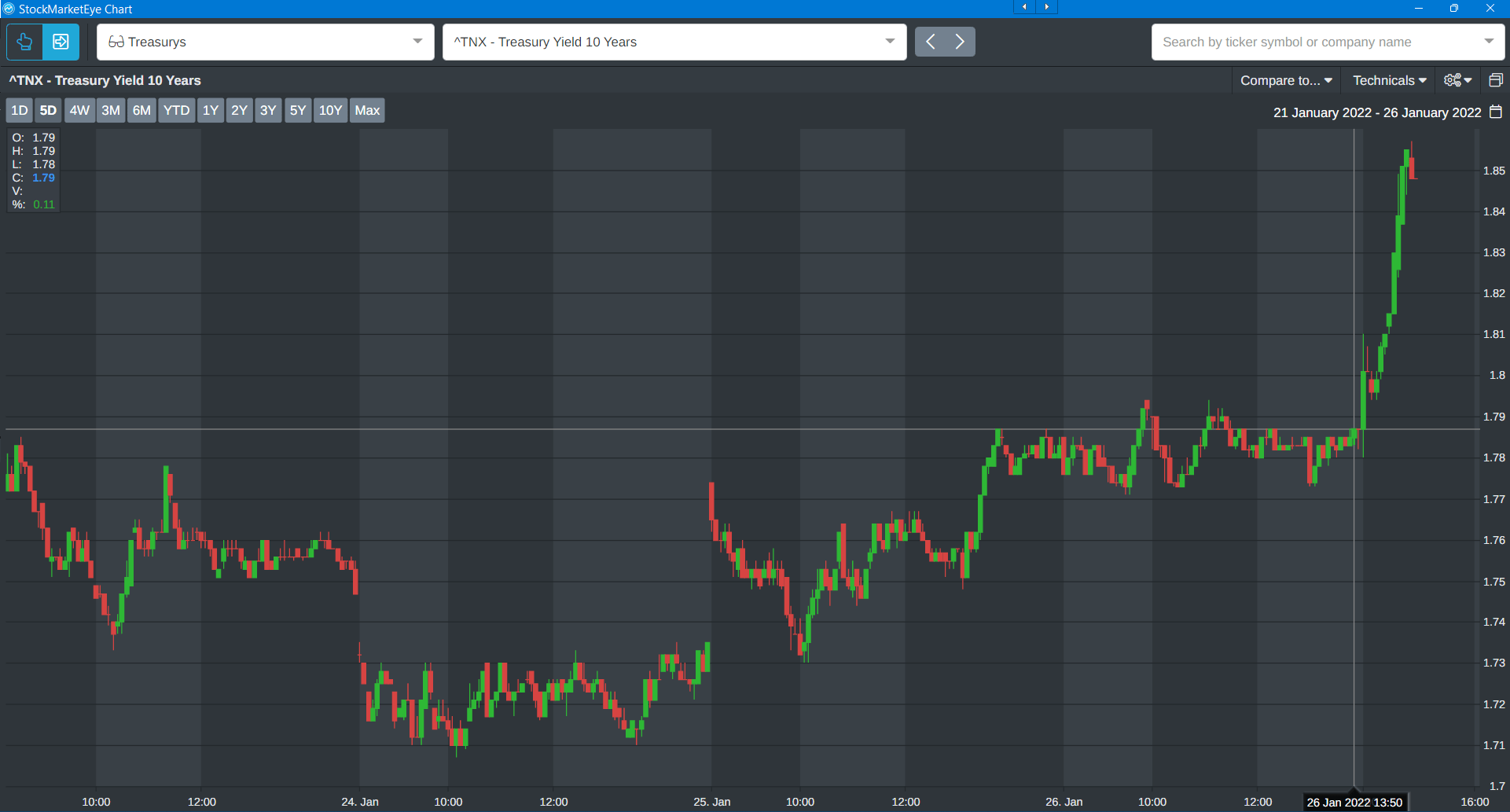The width and height of the screenshot is (1510, 812).
Task: Open the date range calendar icon
Action: [x=1496, y=112]
